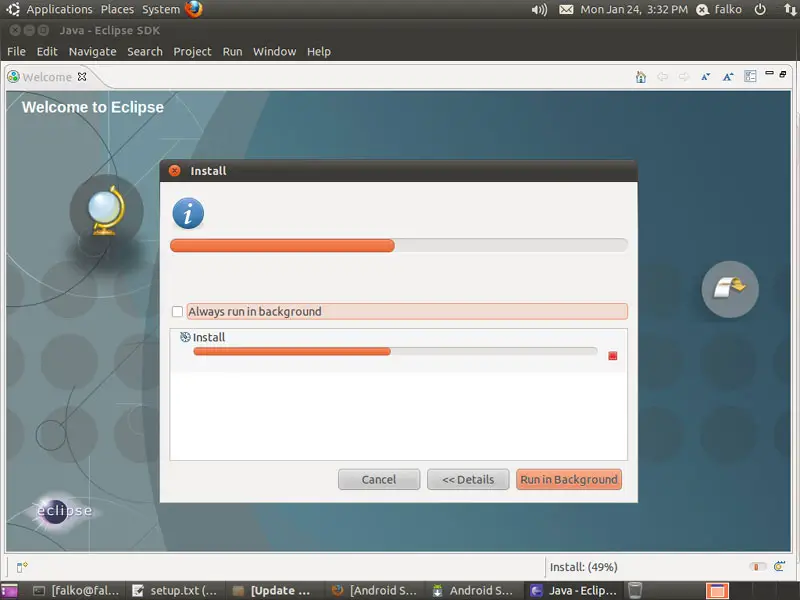800x600 pixels.
Task: Click the reduce font size icon
Action: (x=706, y=77)
